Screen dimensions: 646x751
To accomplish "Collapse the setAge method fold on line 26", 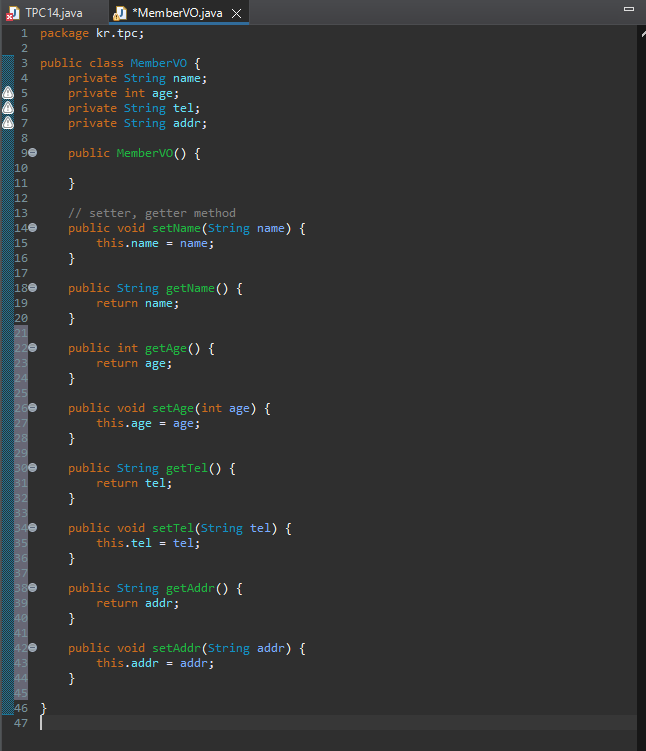I will [x=33, y=408].
